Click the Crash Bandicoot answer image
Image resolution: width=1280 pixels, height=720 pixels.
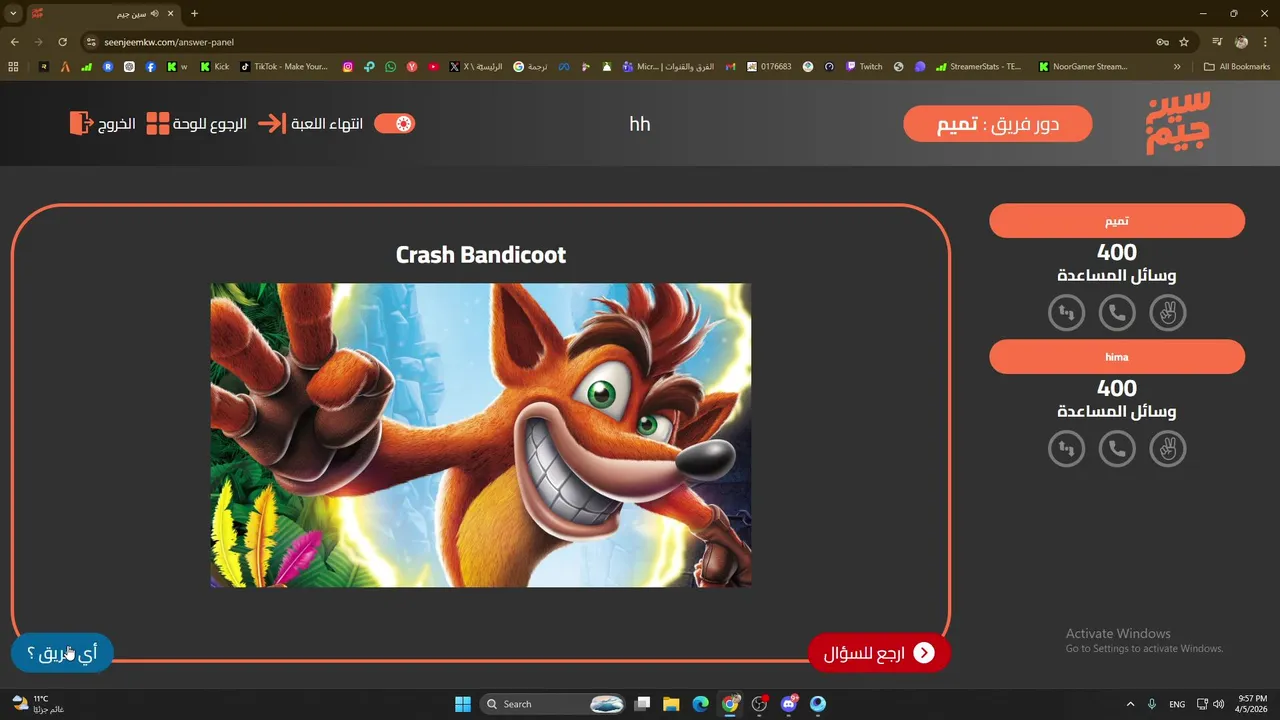480,435
